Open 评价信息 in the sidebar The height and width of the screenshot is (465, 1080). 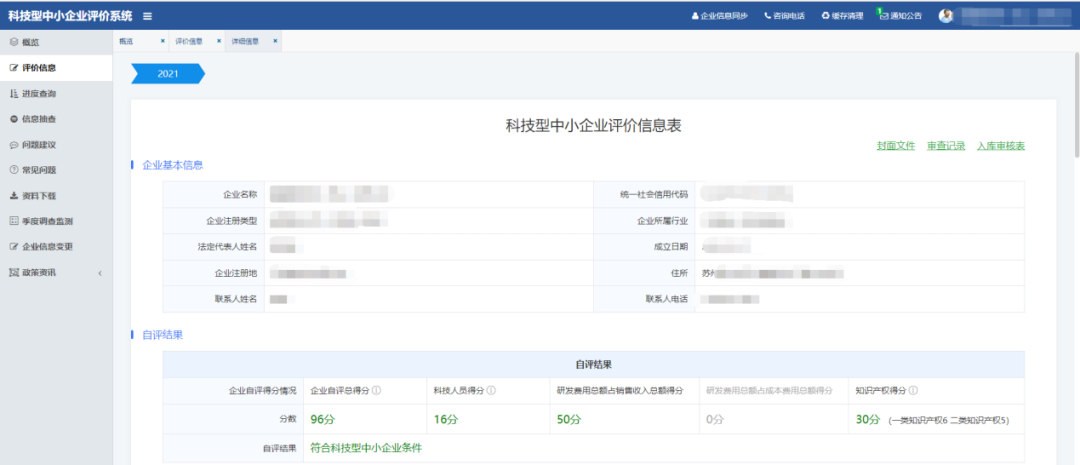[x=56, y=68]
